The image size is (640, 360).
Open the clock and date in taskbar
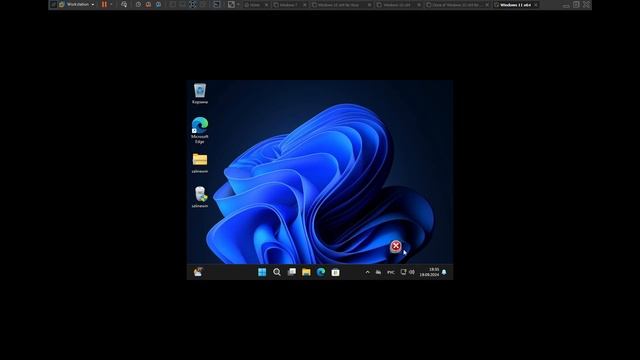click(x=429, y=272)
